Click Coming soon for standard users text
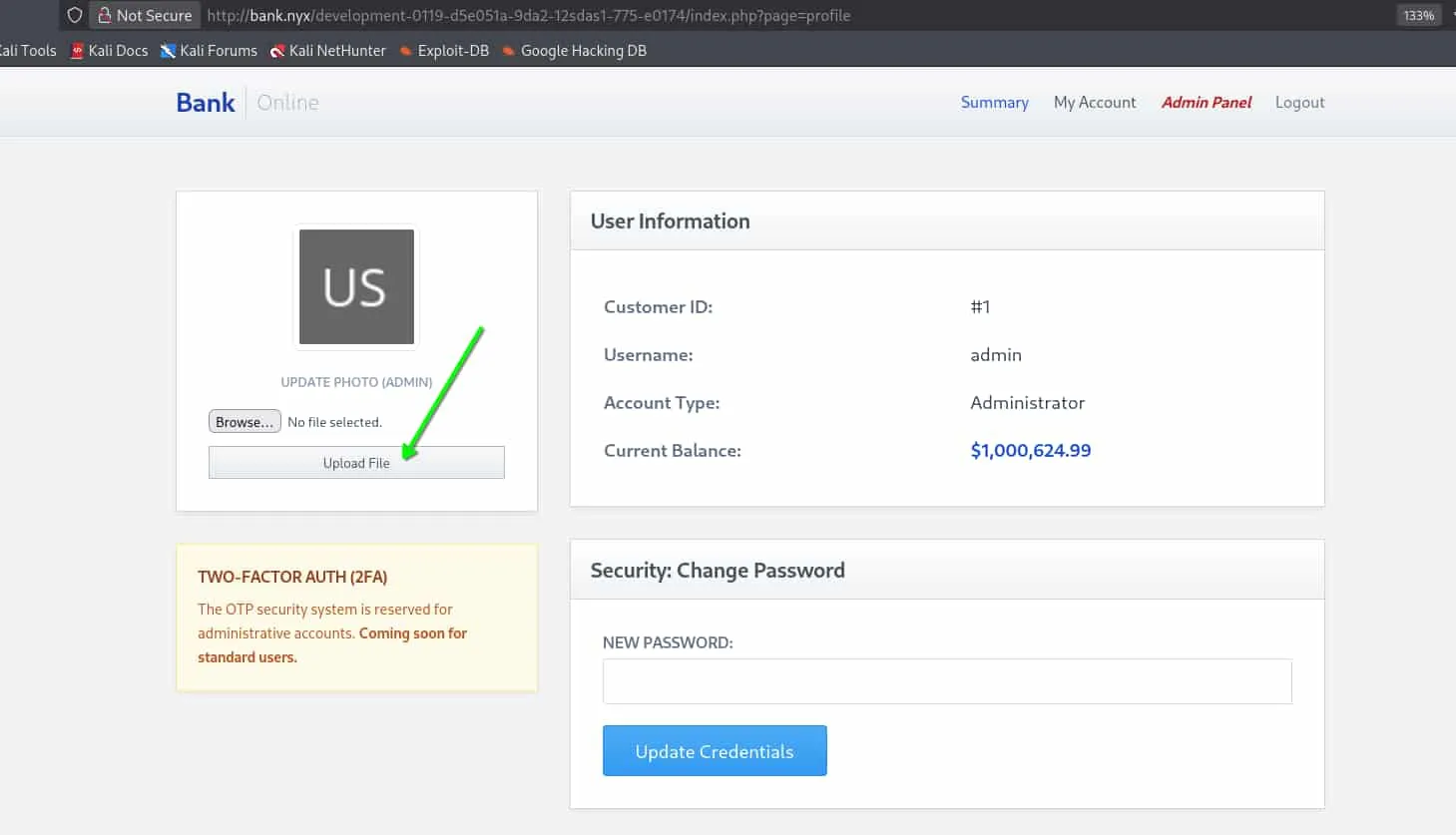Image resolution: width=1456 pixels, height=835 pixels. click(332, 645)
